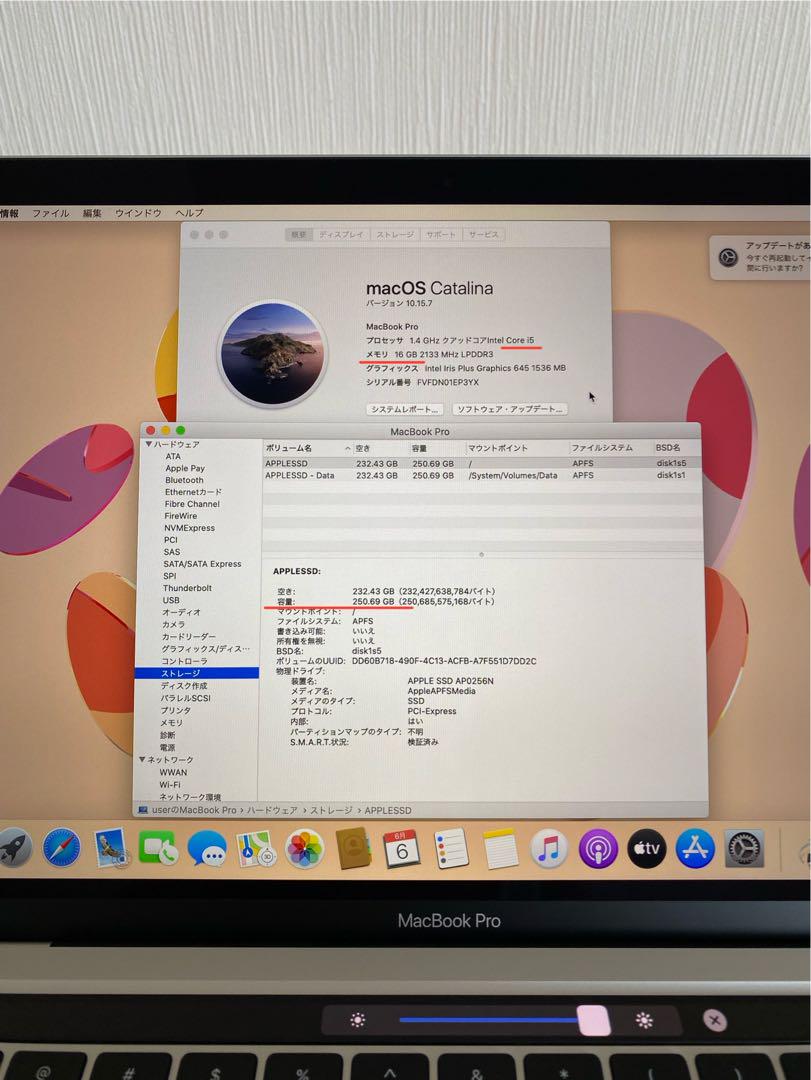Screen dimensions: 811x1080
Task: Open Photos app in the Dock
Action: point(305,848)
